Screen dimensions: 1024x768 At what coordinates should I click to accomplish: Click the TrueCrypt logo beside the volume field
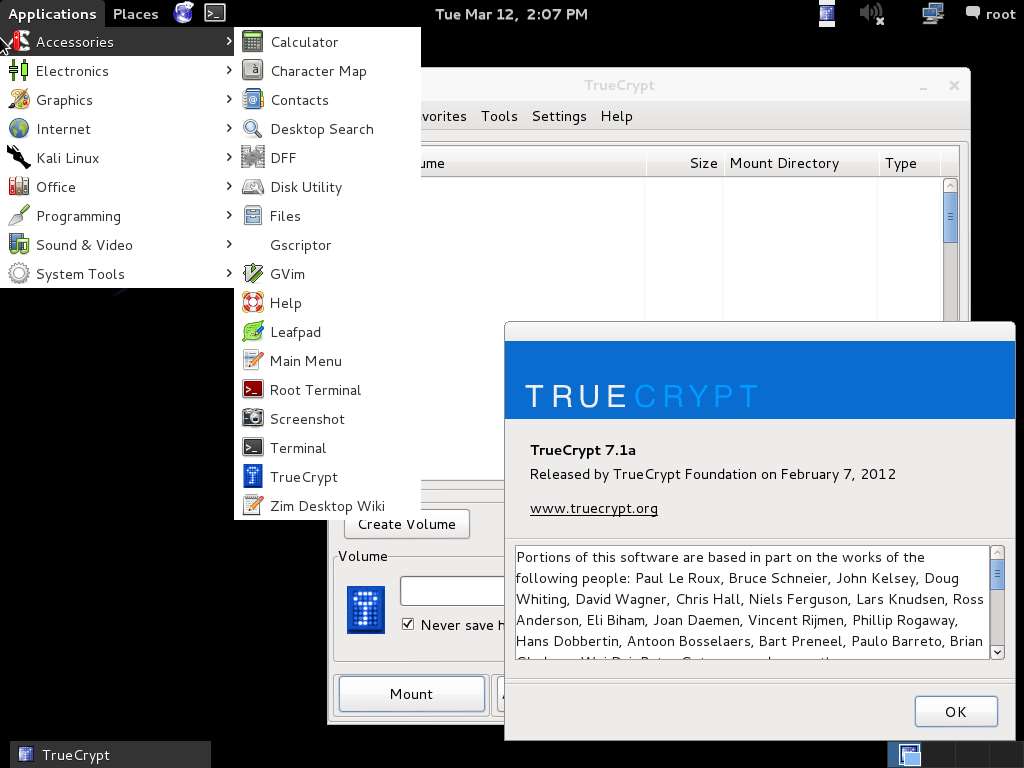click(366, 608)
